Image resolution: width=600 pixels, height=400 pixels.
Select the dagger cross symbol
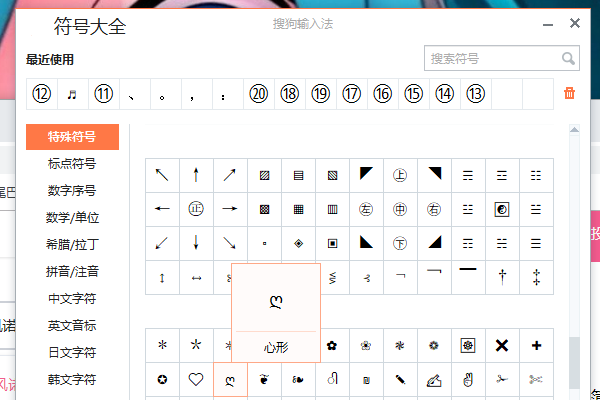pos(502,278)
